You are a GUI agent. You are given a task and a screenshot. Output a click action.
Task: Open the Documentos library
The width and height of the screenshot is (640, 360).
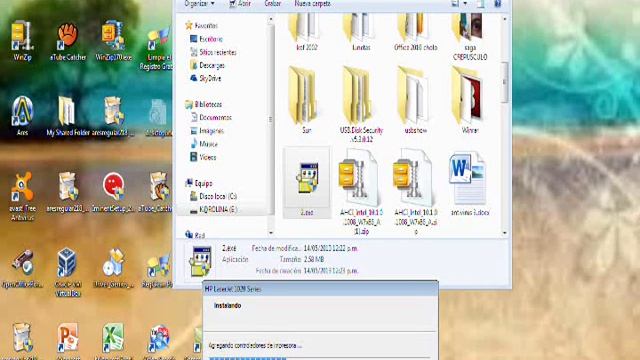click(211, 117)
